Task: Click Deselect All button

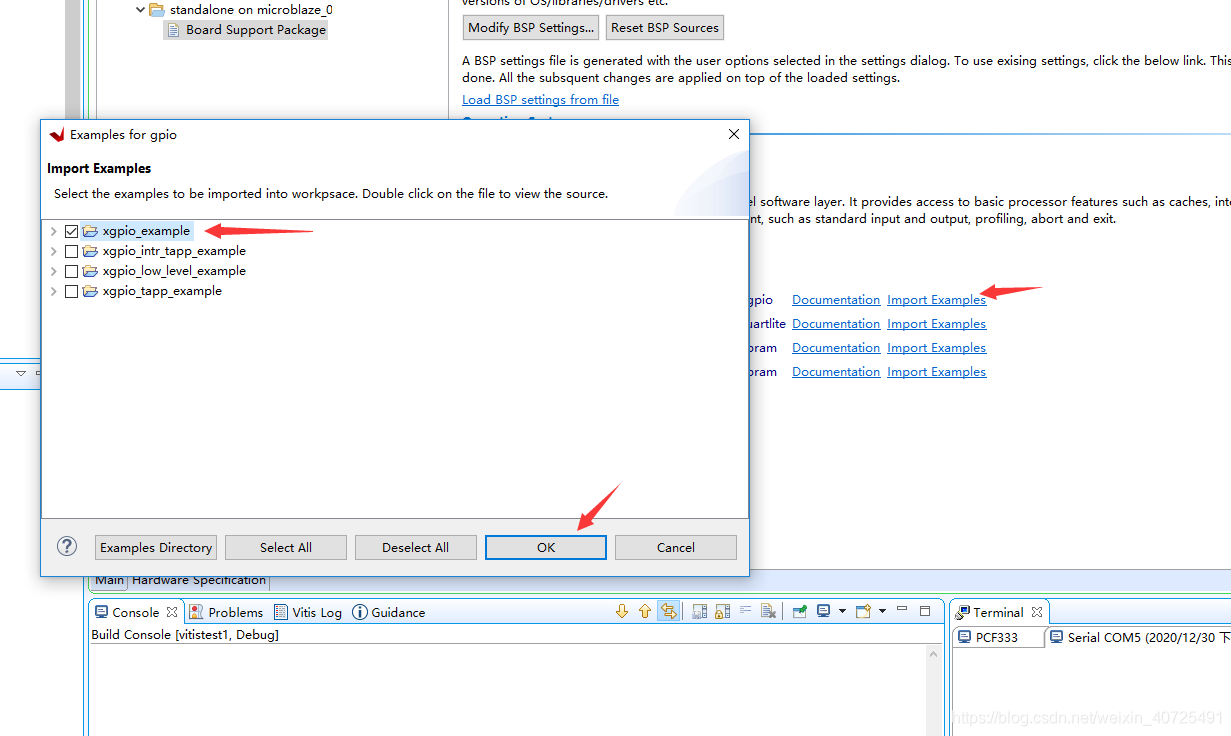Action: (416, 547)
